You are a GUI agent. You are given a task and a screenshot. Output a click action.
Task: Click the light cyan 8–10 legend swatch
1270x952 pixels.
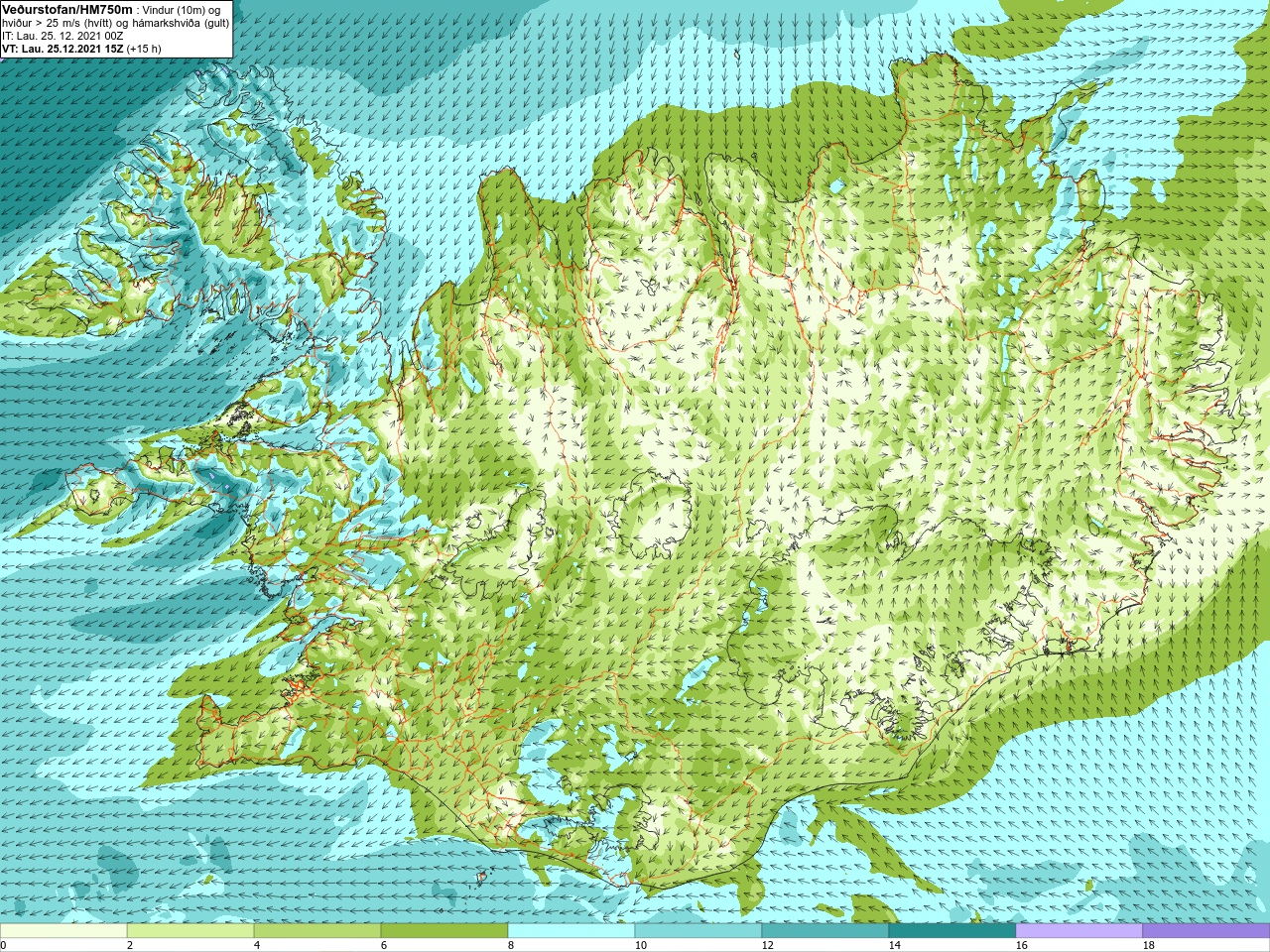[571, 931]
